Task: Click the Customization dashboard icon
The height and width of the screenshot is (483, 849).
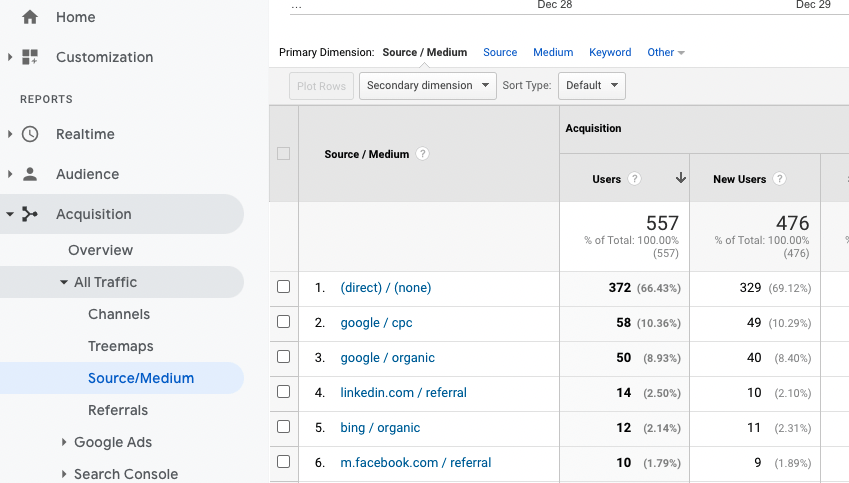Action: (x=29, y=57)
